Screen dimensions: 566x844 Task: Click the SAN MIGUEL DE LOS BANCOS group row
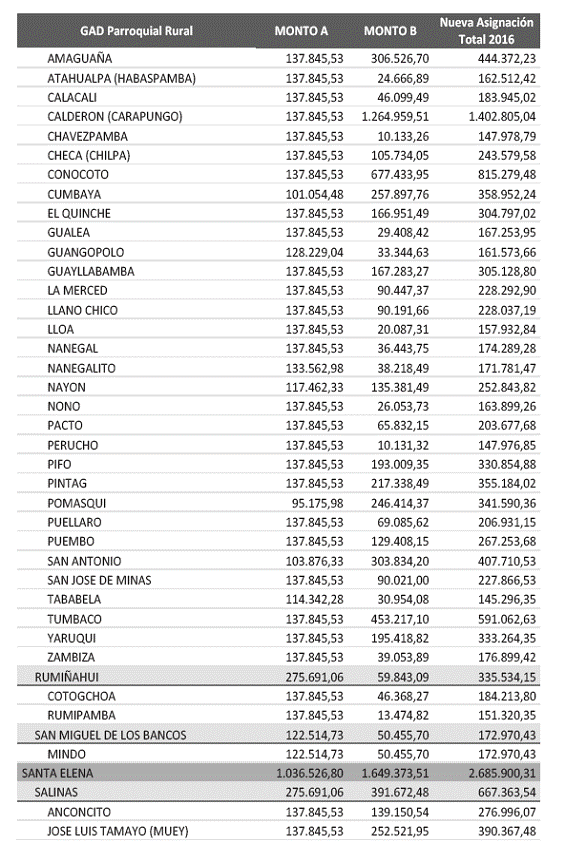[278, 735]
